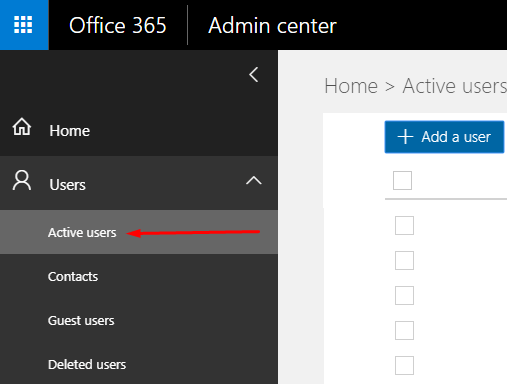Check the third user row checkbox
This screenshot has height=384, width=507.
pos(404,295)
